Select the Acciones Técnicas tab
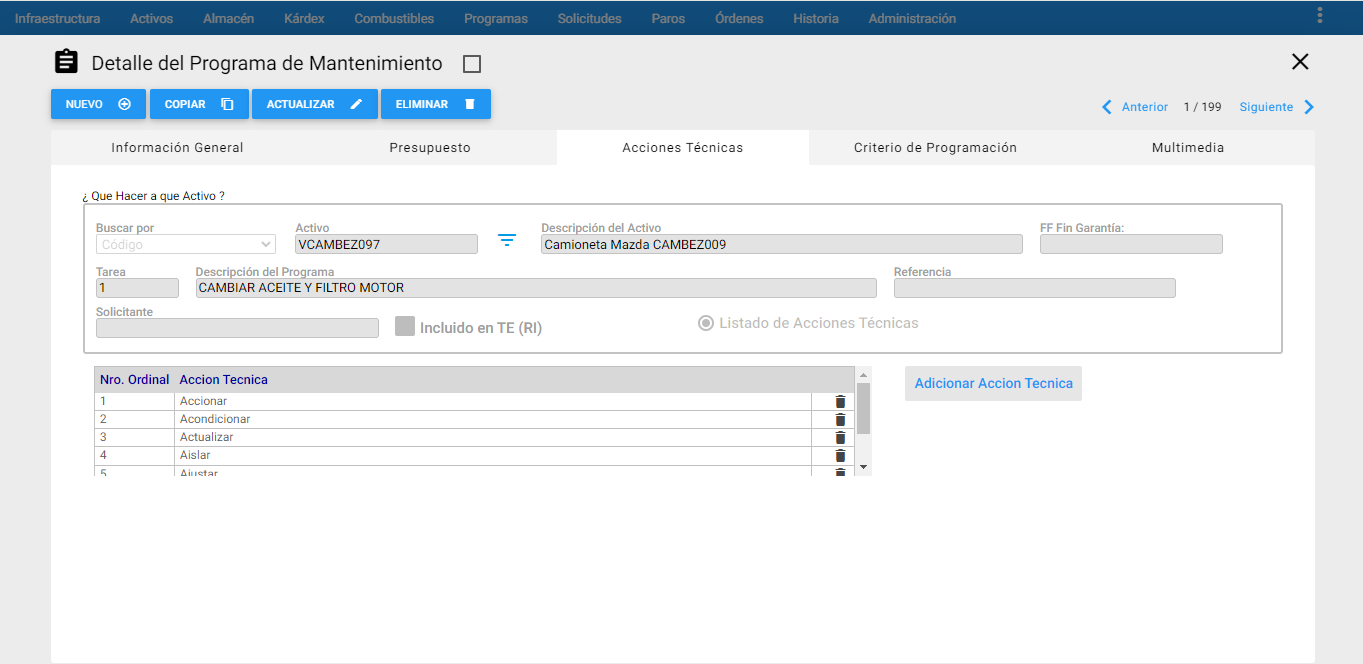Image resolution: width=1363 pixels, height=664 pixels. [x=683, y=147]
